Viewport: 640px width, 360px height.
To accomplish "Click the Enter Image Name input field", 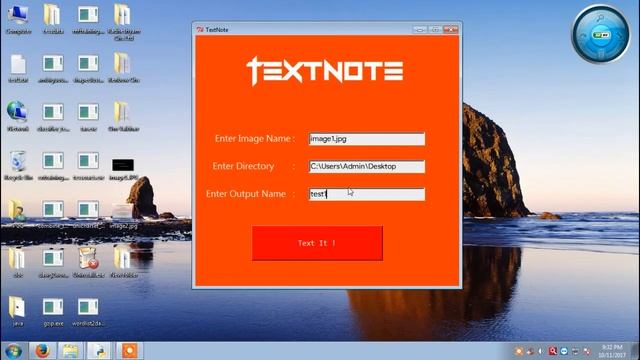I will (x=367, y=139).
